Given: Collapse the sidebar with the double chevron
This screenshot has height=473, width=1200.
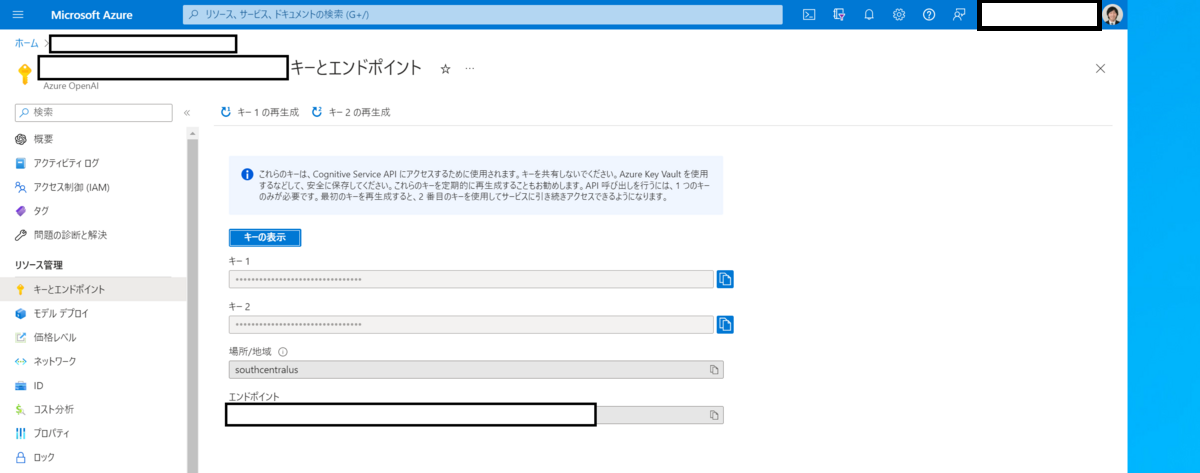Looking at the screenshot, I should (x=187, y=113).
